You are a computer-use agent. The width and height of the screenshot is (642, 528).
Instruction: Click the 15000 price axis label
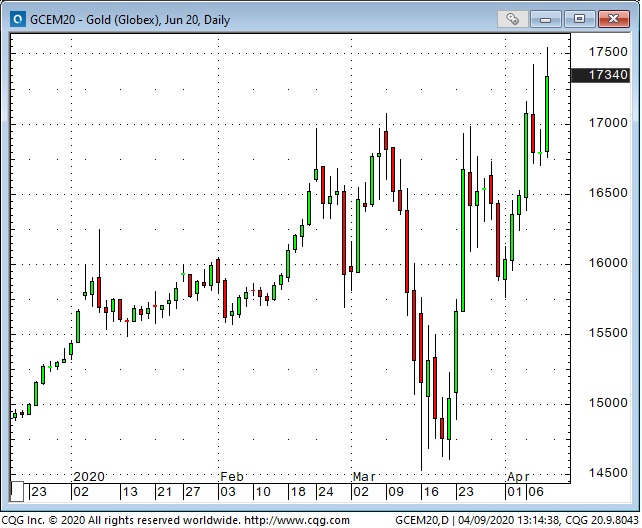click(x=608, y=403)
